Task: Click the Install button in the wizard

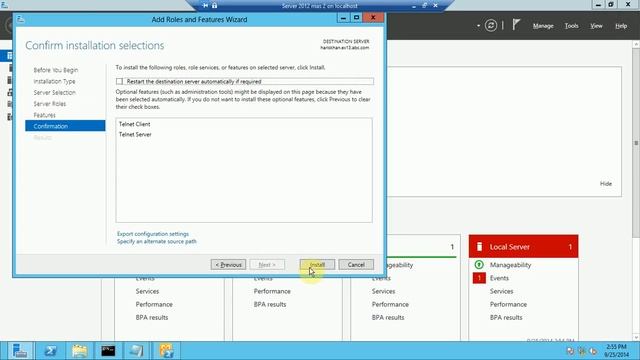Action: [x=317, y=264]
